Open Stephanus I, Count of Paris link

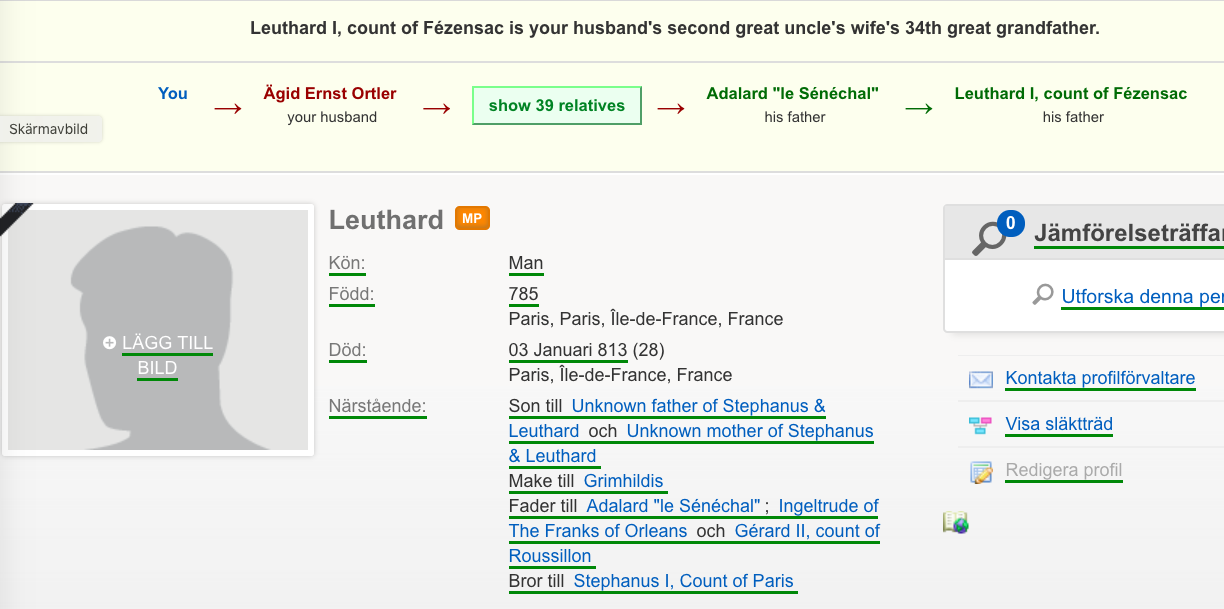coord(684,581)
